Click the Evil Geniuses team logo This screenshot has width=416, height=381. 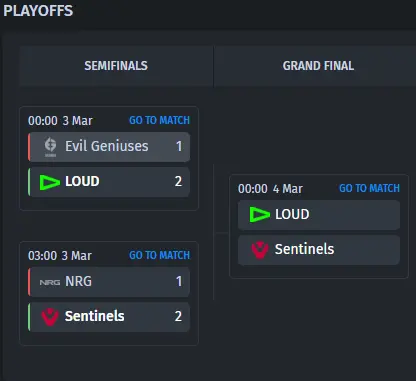tap(50, 147)
